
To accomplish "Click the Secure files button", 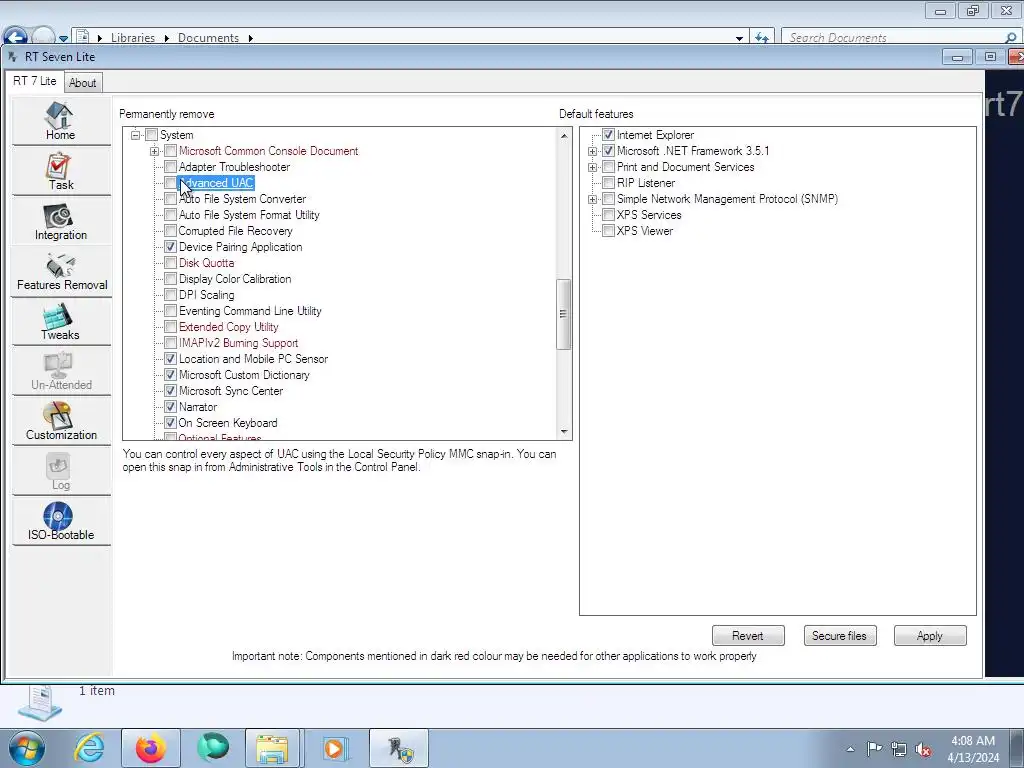I will click(x=839, y=635).
